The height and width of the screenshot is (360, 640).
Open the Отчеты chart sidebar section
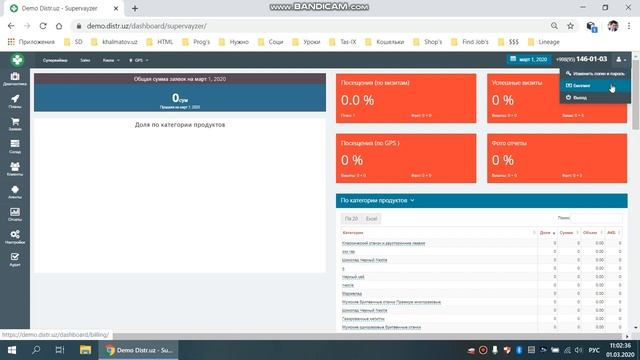[15, 214]
